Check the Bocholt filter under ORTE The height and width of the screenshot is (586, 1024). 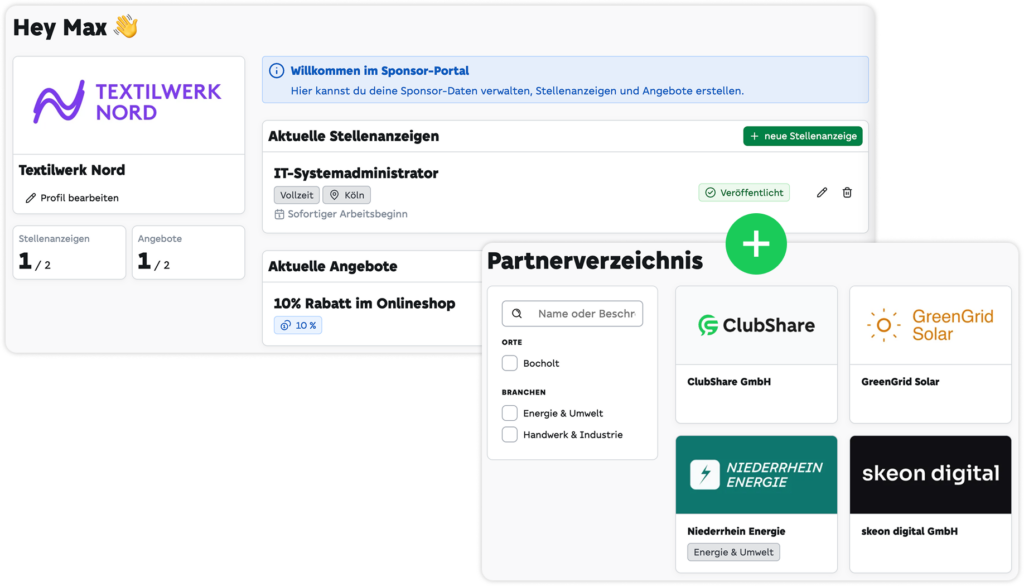(509, 363)
